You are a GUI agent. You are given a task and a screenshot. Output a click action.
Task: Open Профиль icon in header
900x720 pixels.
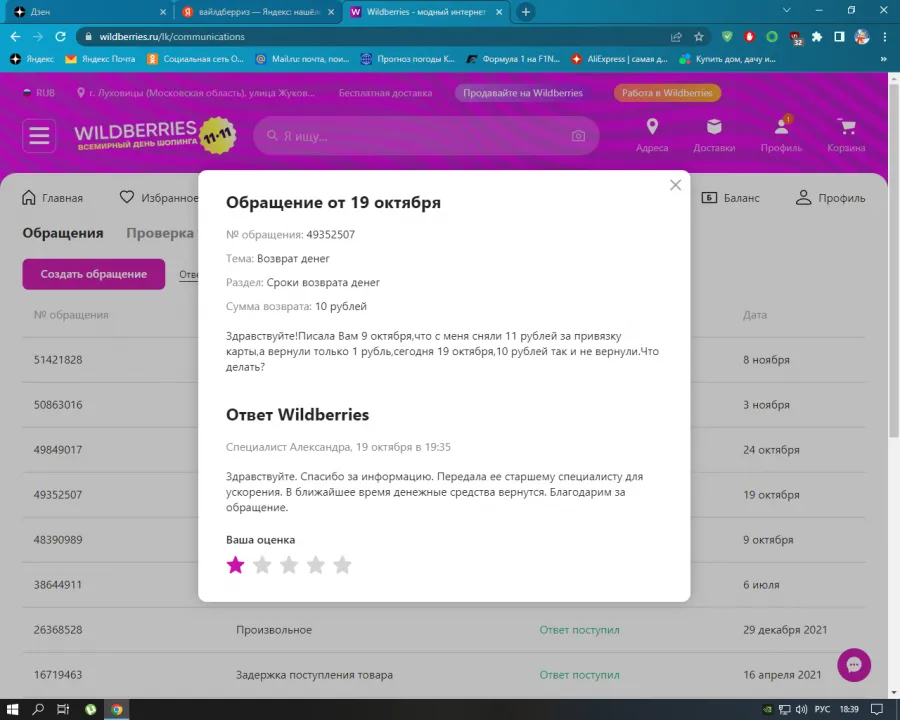[x=781, y=136]
